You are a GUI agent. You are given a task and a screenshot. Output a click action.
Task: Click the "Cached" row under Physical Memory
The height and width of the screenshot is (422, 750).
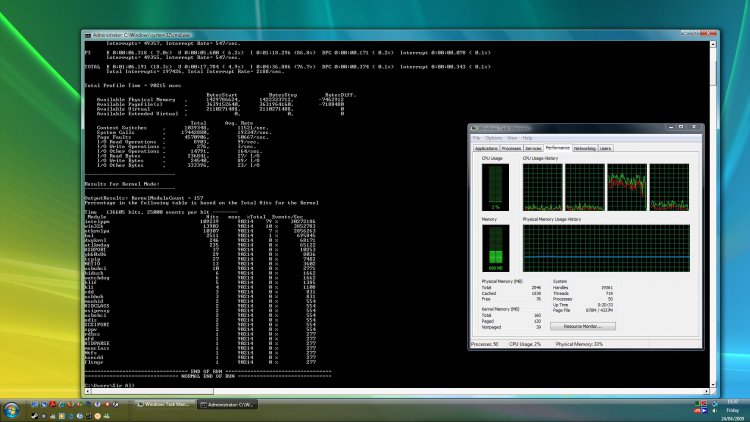click(x=511, y=293)
